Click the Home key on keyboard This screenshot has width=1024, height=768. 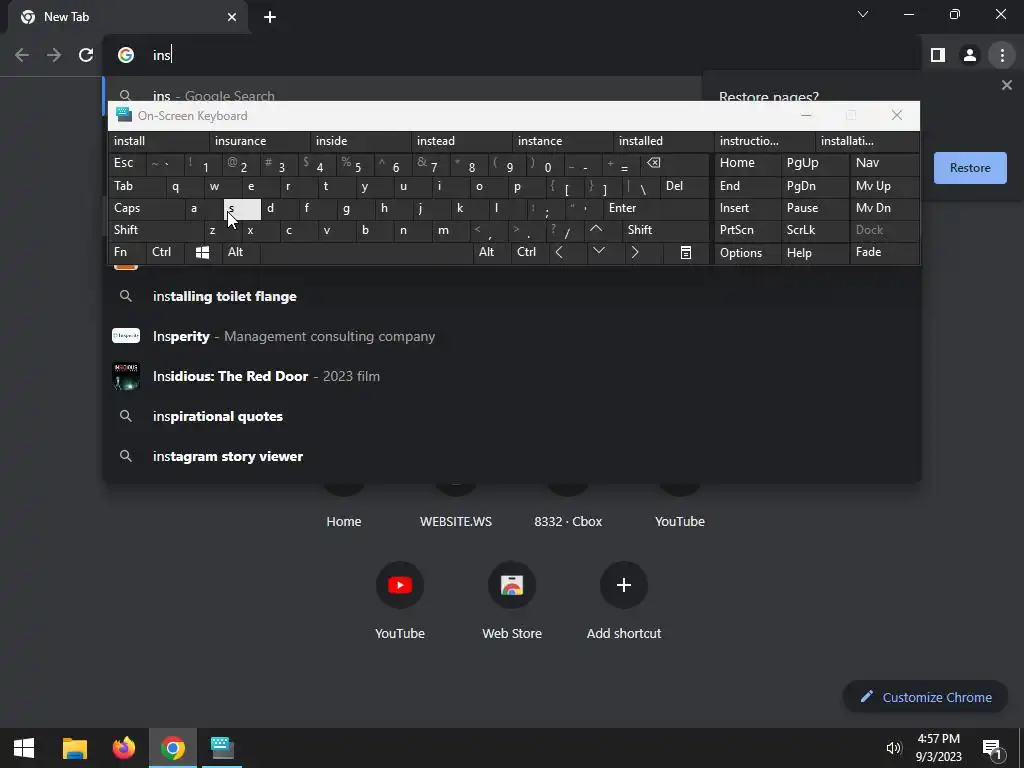tap(748, 163)
